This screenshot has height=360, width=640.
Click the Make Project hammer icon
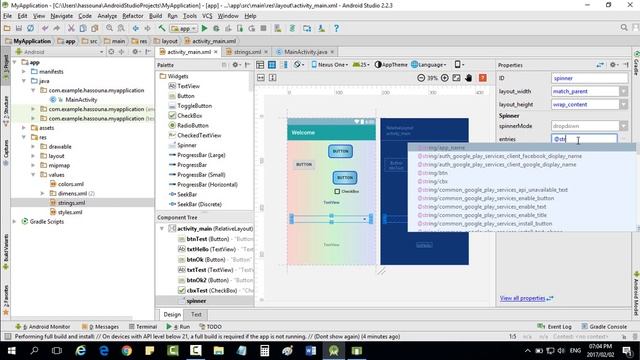click(x=162, y=28)
